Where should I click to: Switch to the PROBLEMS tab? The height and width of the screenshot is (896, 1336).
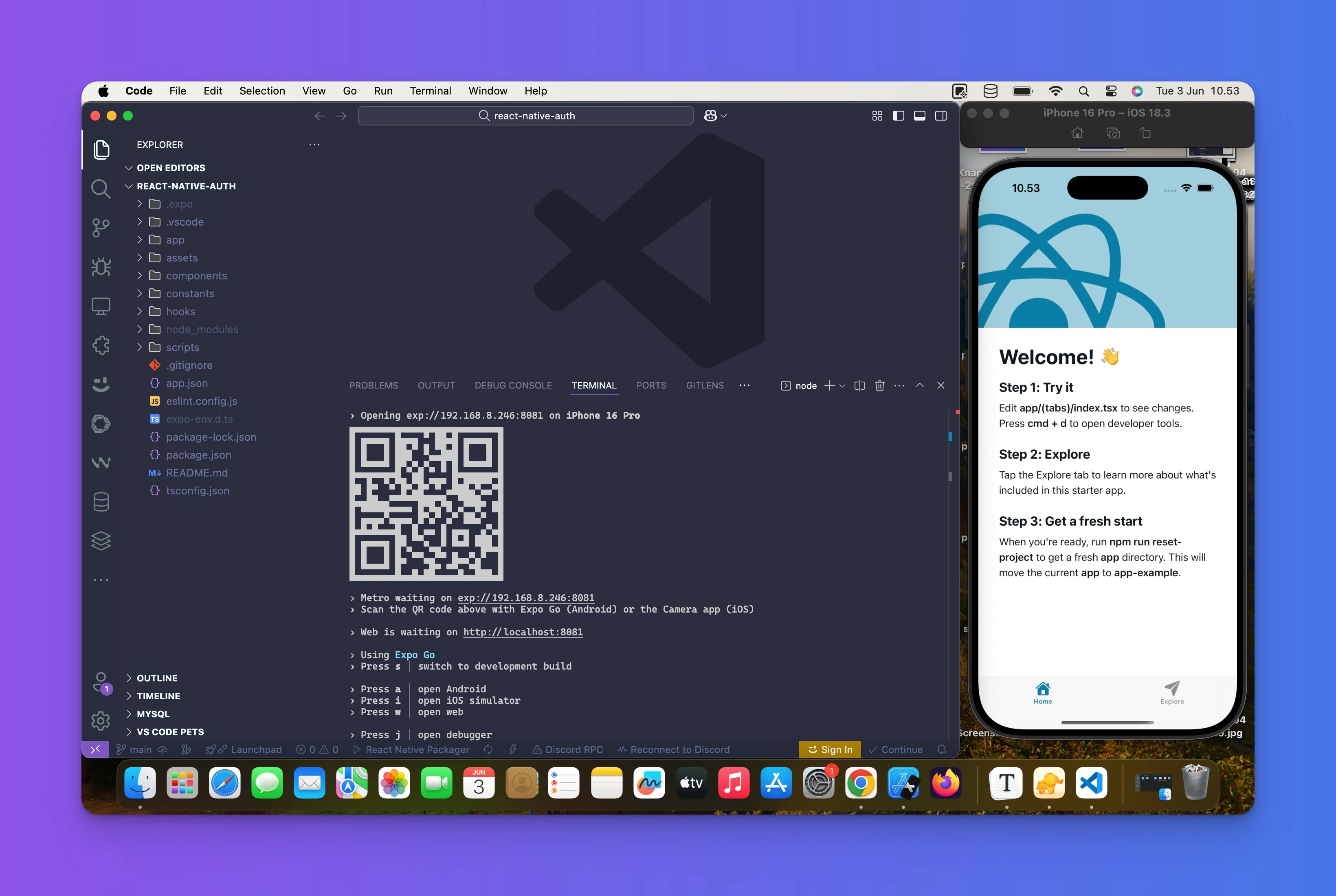(374, 386)
